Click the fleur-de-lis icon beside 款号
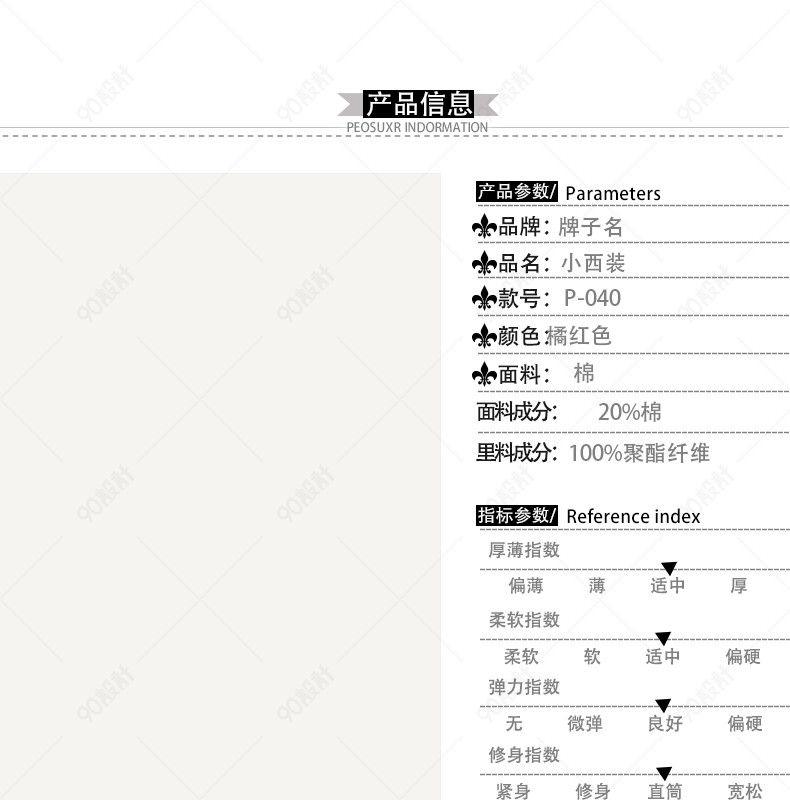This screenshot has height=800, width=790. pyautogui.click(x=484, y=298)
